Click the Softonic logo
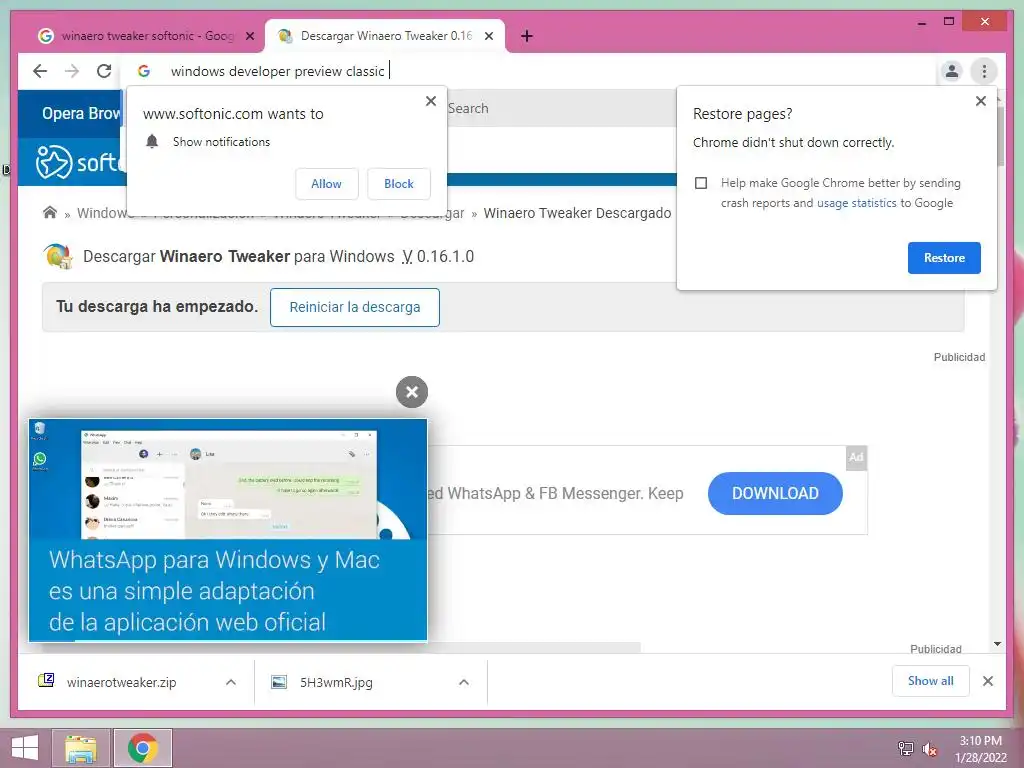Viewport: 1024px width, 768px height. tap(78, 161)
